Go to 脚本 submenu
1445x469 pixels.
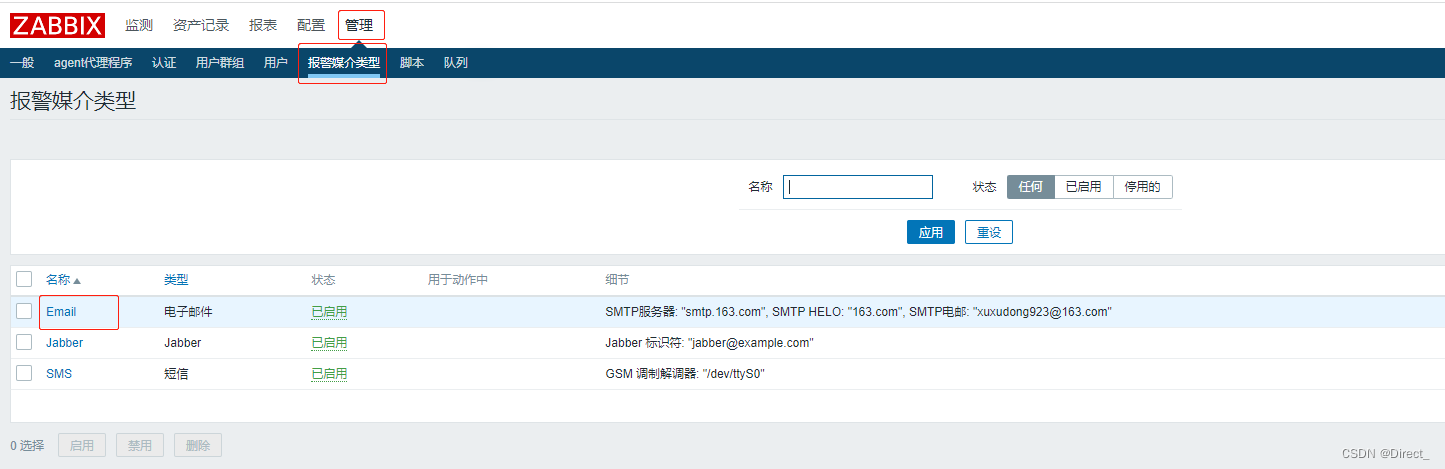(x=412, y=63)
